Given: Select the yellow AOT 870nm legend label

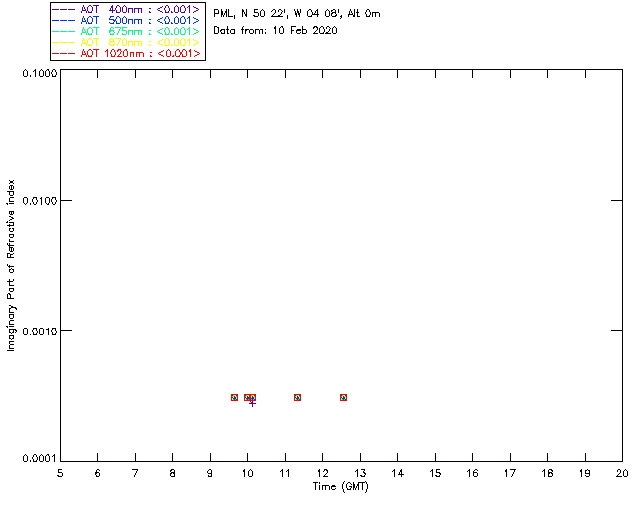Looking at the screenshot, I should [x=140, y=42].
